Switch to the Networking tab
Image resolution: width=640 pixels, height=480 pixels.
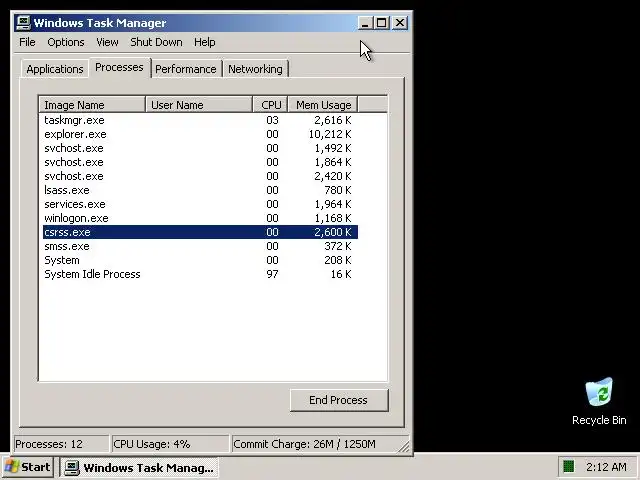point(255,69)
